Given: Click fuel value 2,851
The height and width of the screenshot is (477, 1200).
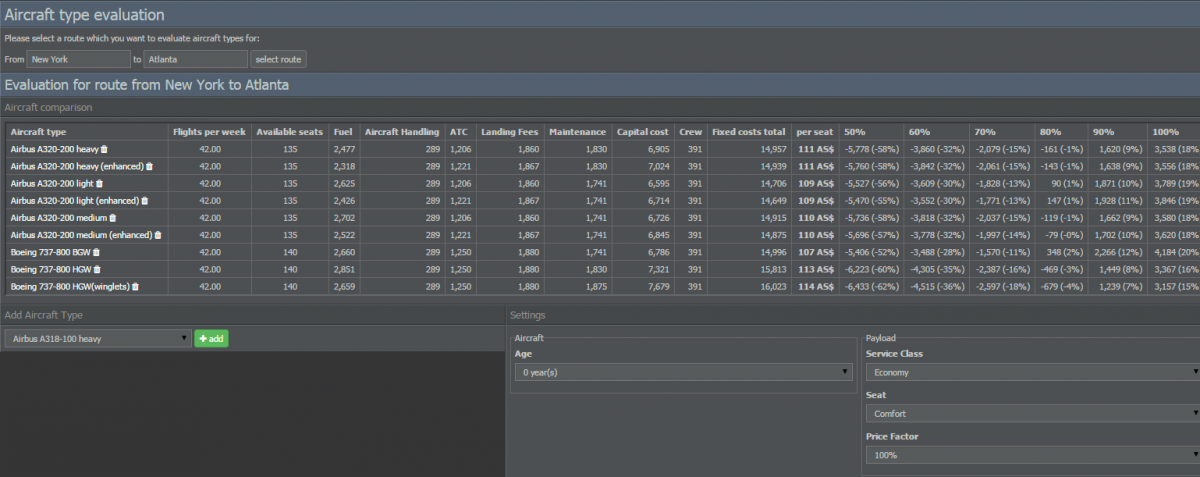Looking at the screenshot, I should (x=343, y=269).
